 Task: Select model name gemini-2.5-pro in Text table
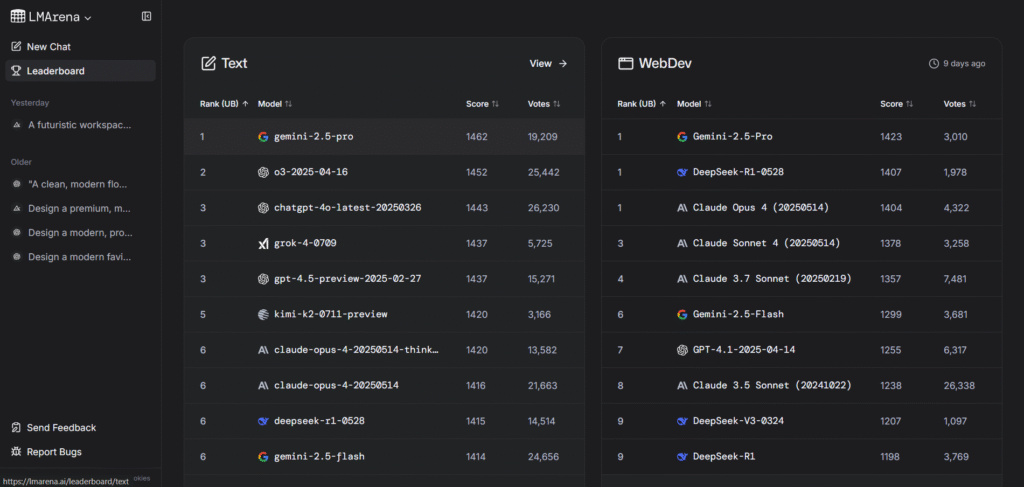point(314,137)
